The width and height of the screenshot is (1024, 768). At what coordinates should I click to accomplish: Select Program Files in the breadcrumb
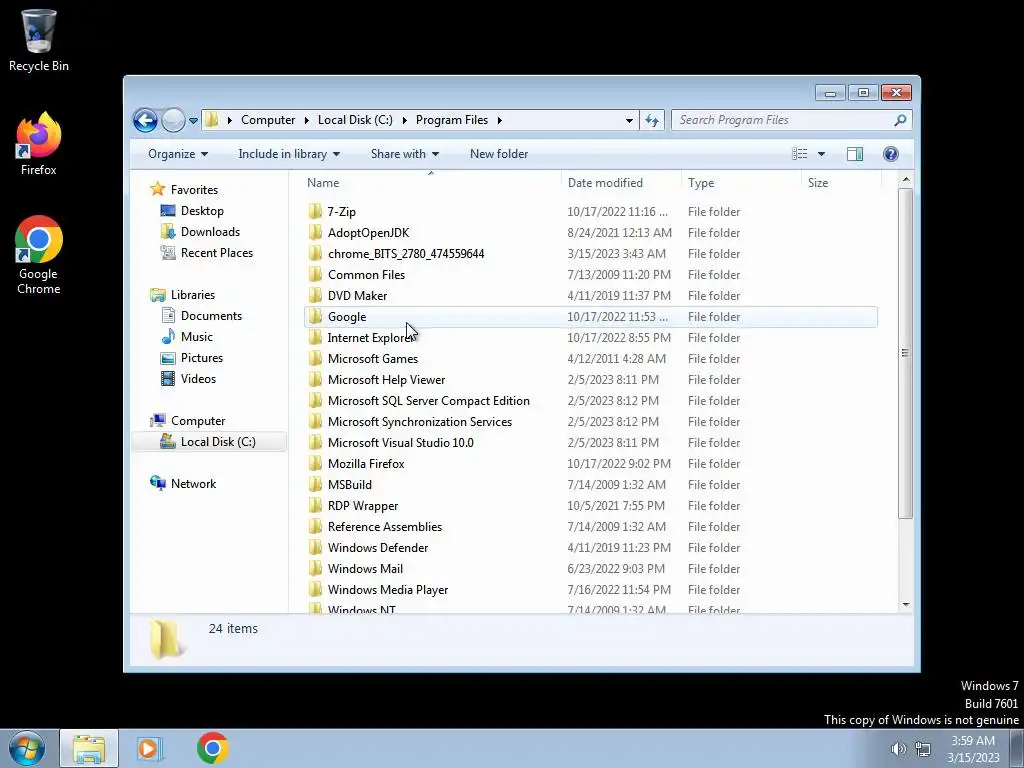pyautogui.click(x=452, y=120)
